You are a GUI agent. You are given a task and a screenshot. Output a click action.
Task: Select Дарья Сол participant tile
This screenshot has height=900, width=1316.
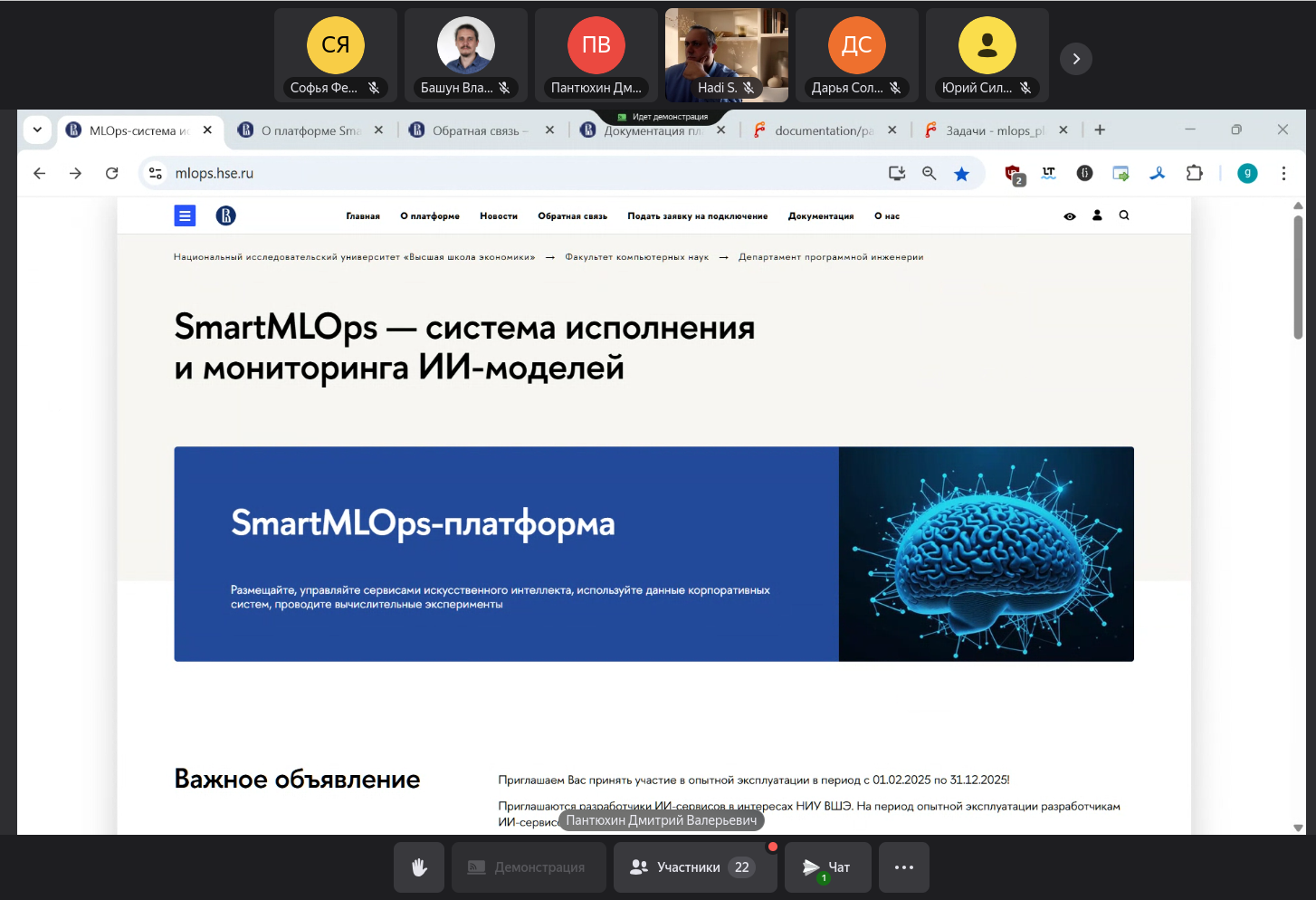pos(857,55)
